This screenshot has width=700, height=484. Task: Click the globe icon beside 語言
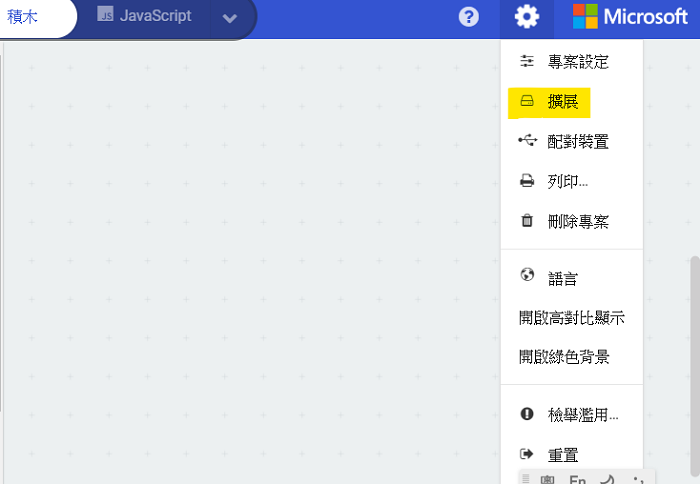[527, 276]
